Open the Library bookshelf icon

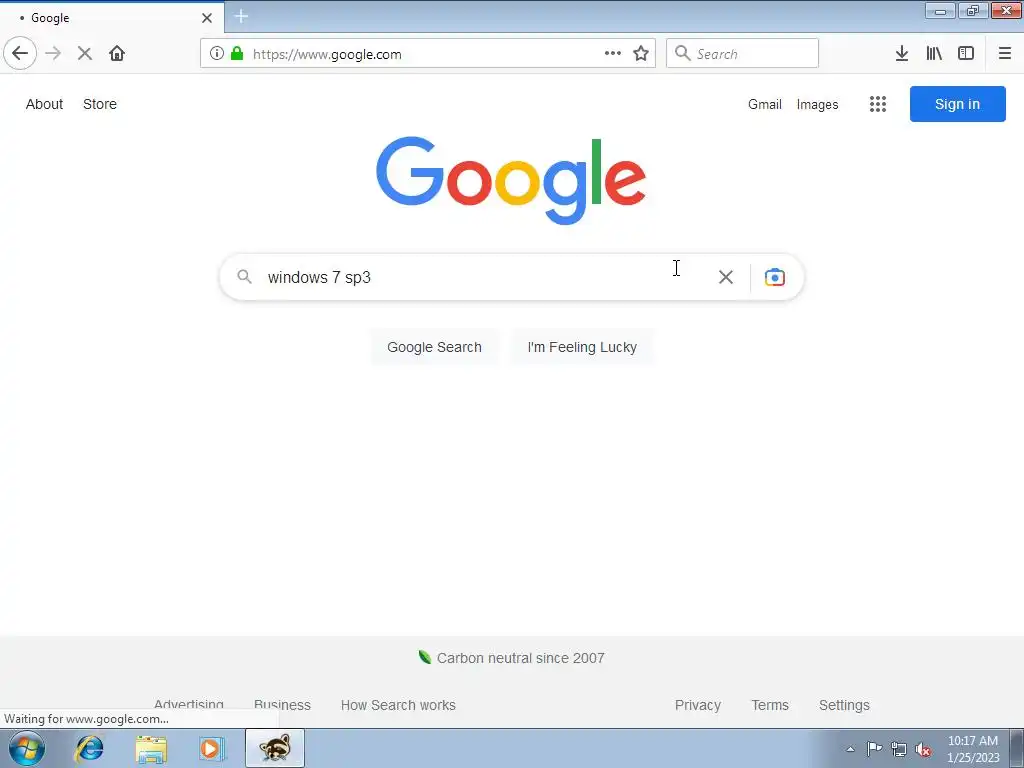tap(934, 54)
